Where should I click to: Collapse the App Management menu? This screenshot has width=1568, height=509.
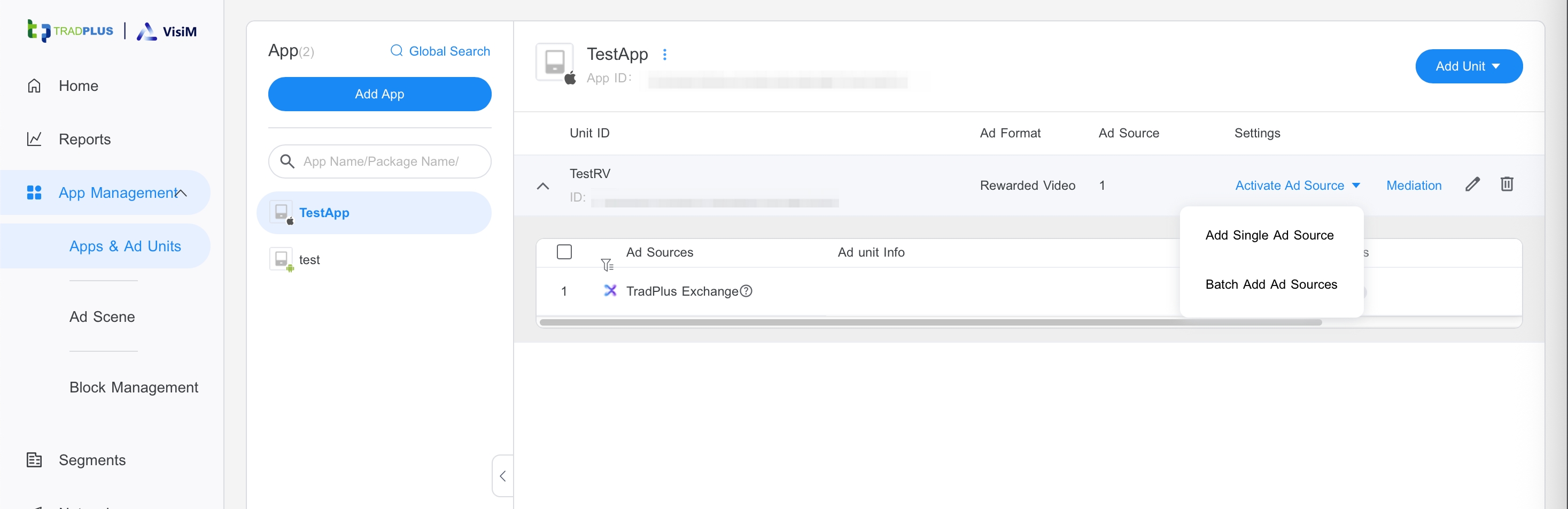tap(181, 193)
